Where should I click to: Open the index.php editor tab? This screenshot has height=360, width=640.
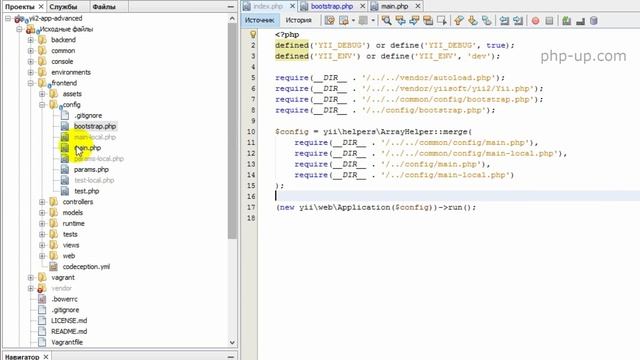(x=268, y=6)
